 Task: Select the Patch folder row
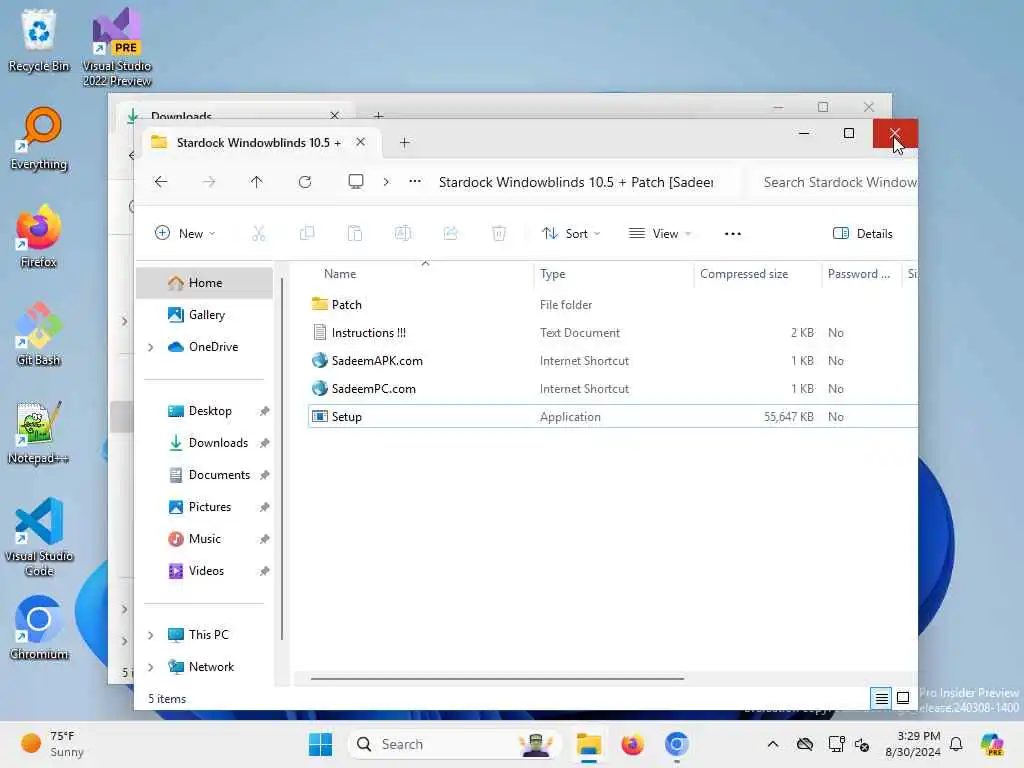click(x=613, y=304)
